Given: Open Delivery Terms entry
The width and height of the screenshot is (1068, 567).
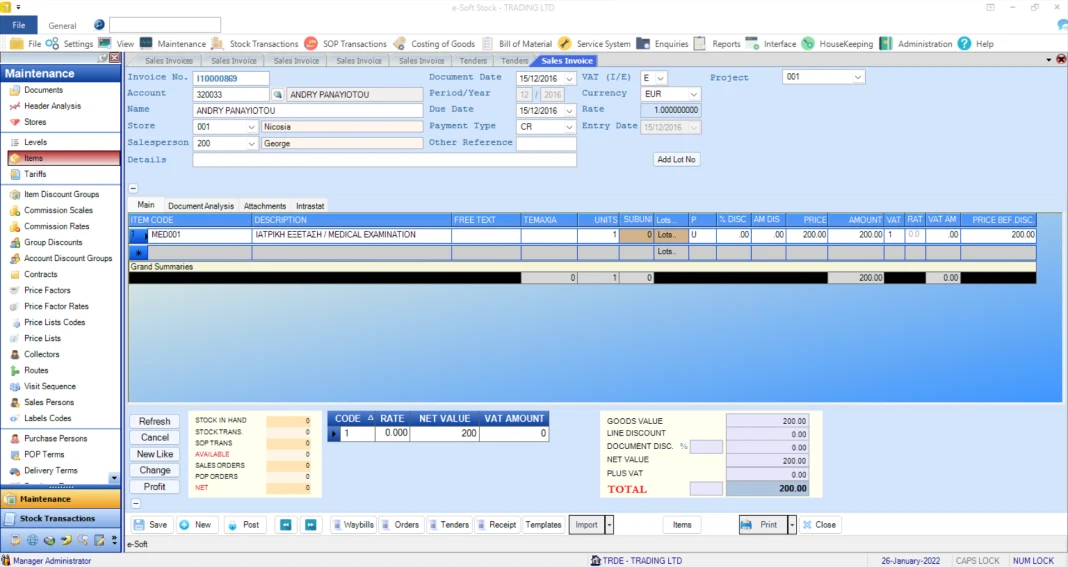Looking at the screenshot, I should click(x=50, y=471).
